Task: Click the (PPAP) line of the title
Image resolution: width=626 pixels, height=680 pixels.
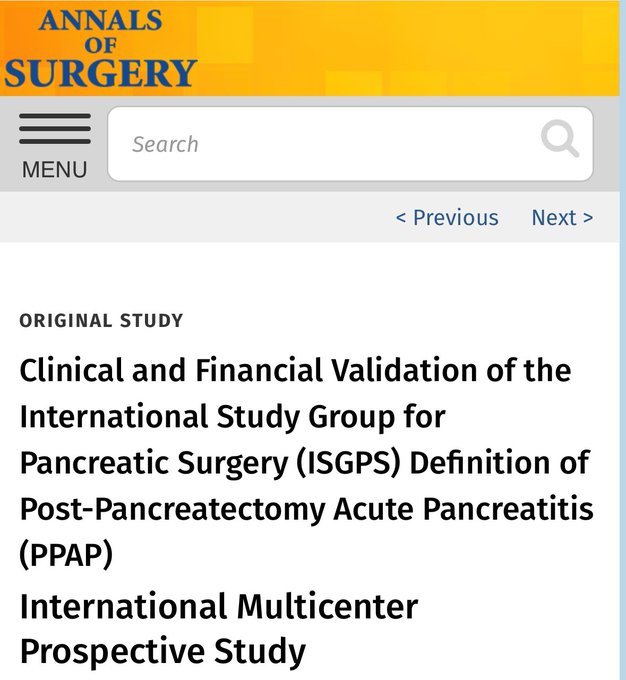Action: click(66, 554)
